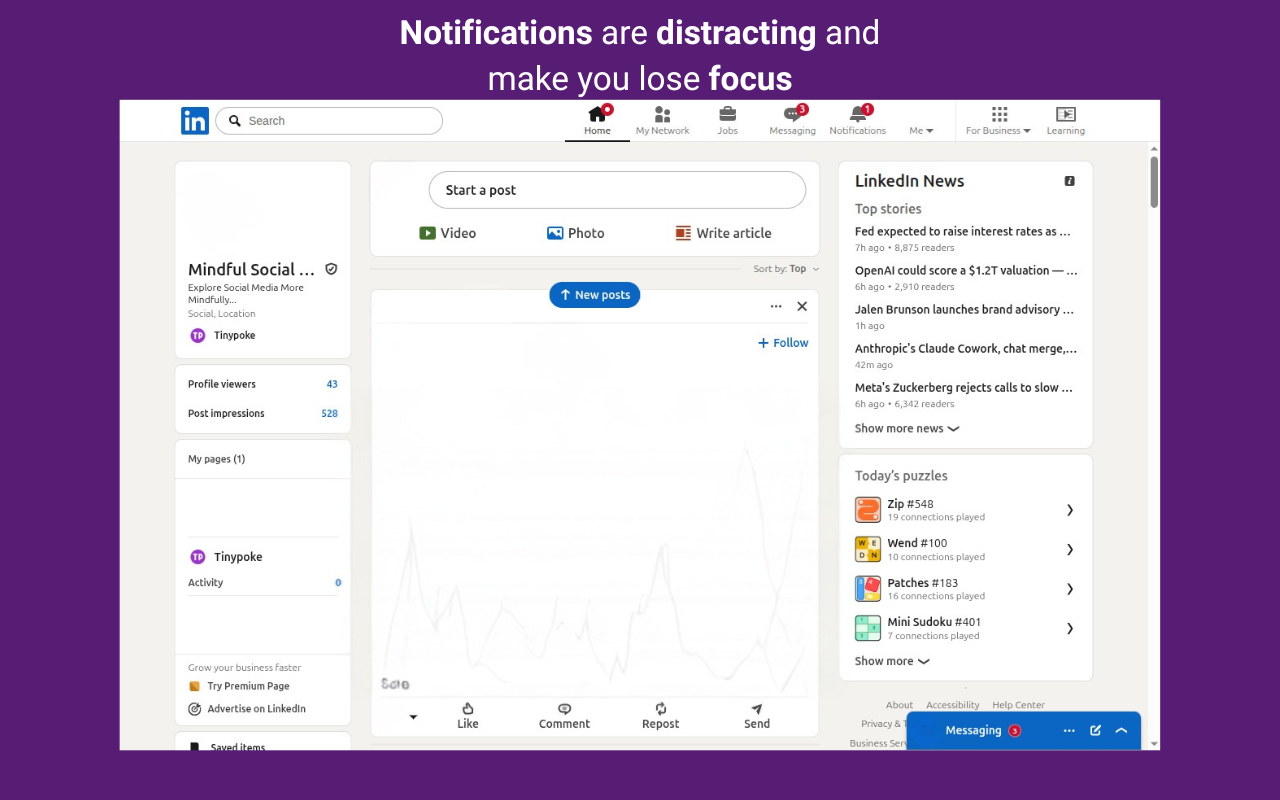Screen dimensions: 1280x800
Task: Click the Start a post field
Action: (x=617, y=190)
